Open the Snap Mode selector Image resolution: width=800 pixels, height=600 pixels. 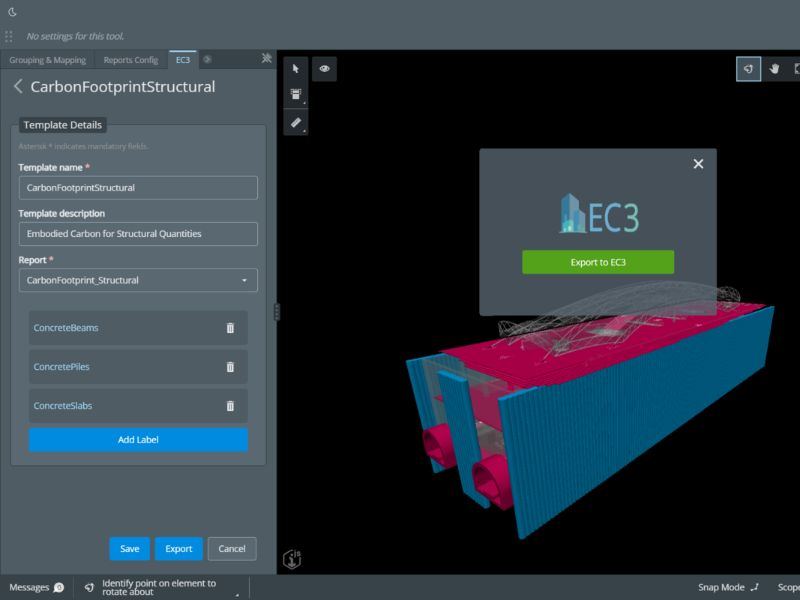coord(728,587)
